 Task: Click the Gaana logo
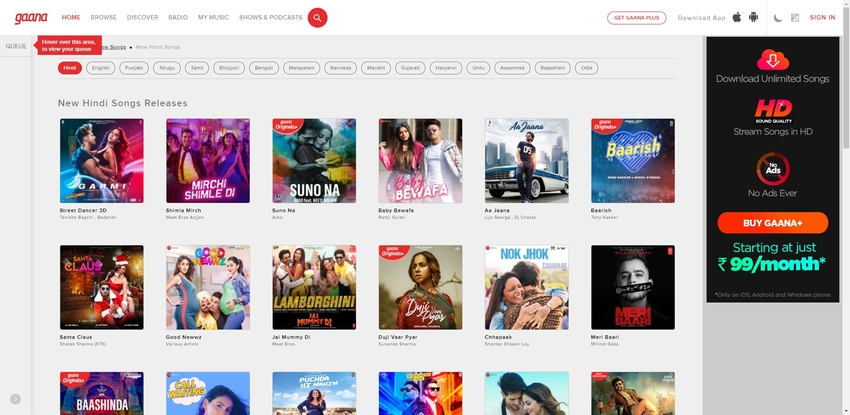[31, 18]
